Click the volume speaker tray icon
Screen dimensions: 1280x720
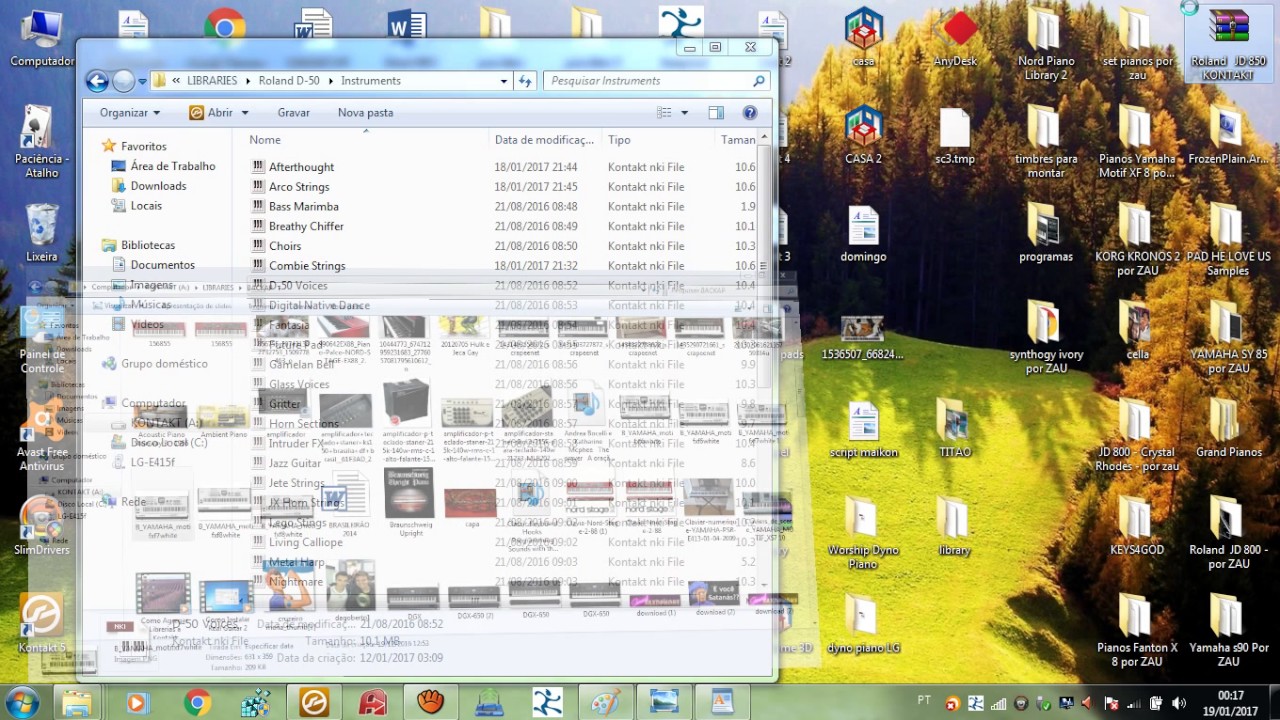pyautogui.click(x=1178, y=703)
